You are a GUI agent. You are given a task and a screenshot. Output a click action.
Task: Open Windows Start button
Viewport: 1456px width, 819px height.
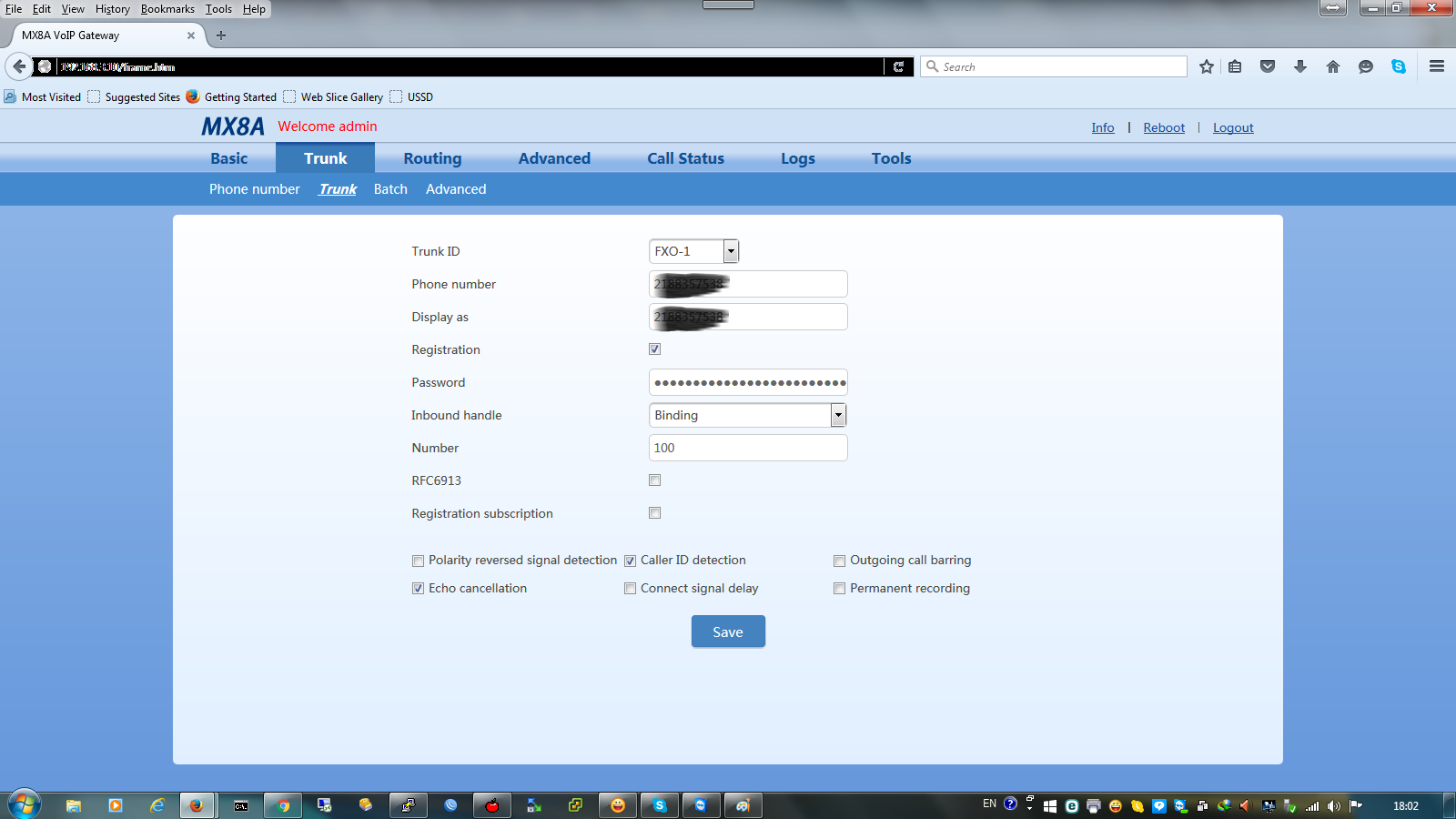tap(25, 804)
